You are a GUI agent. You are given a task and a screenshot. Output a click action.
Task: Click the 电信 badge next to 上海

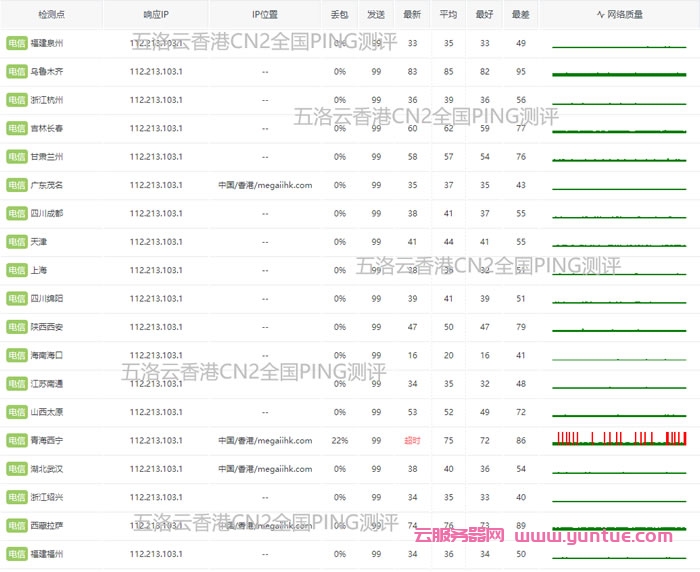(x=16, y=270)
